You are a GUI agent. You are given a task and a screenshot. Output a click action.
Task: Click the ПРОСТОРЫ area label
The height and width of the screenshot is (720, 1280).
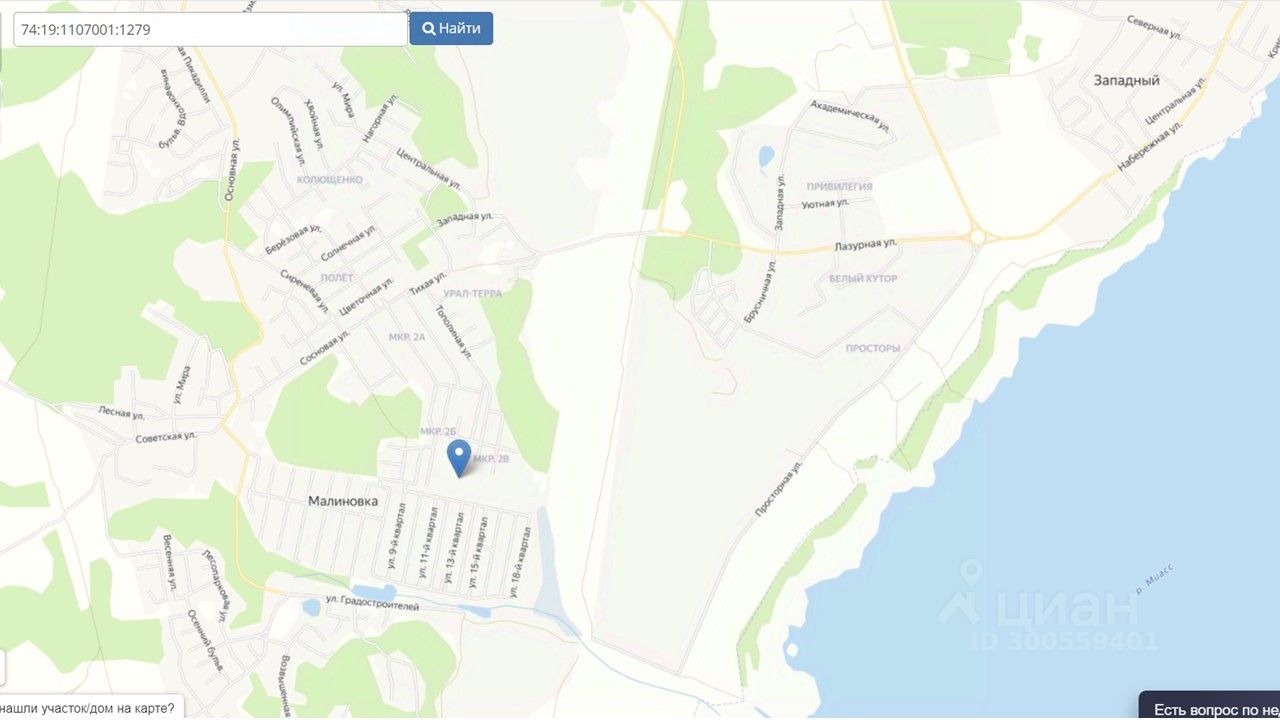873,349
